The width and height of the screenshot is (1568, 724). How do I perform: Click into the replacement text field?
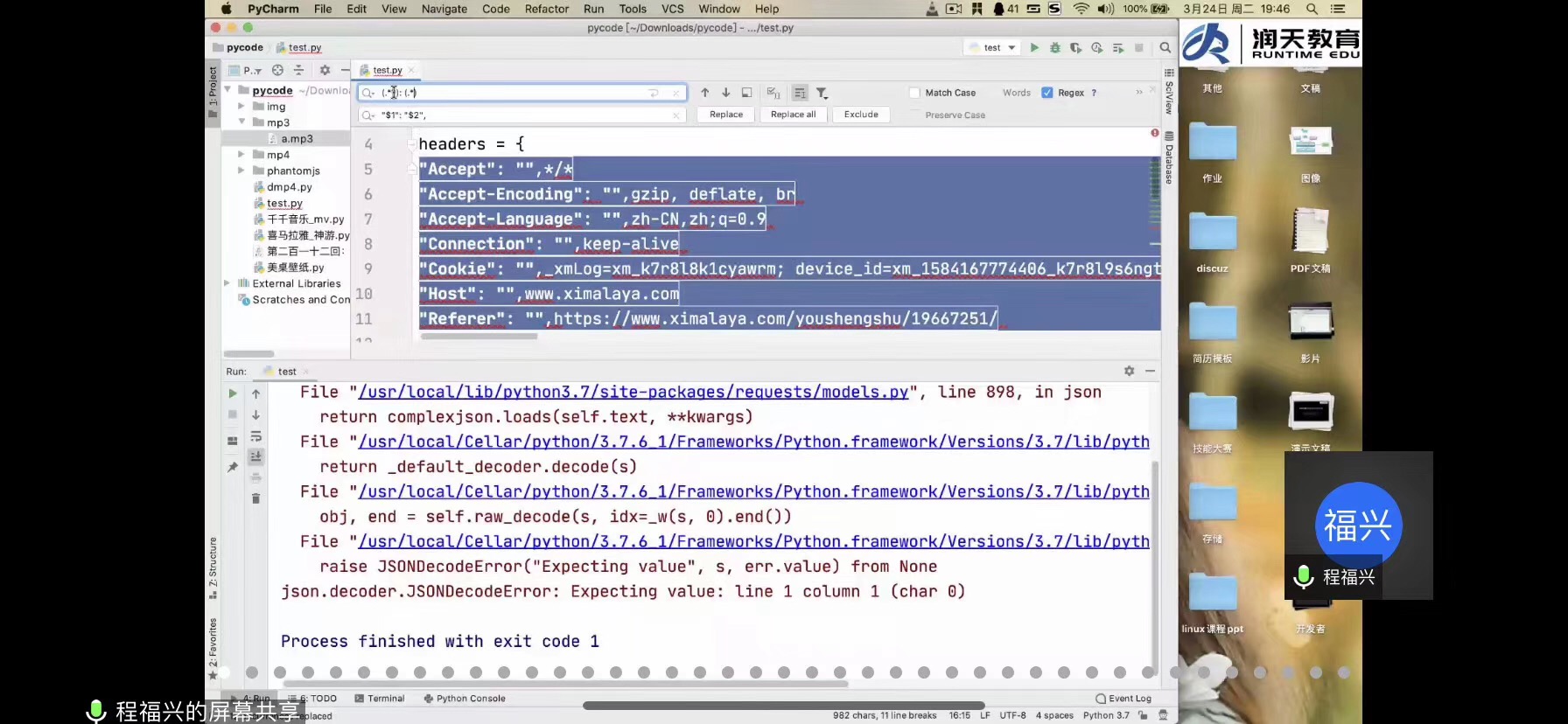tap(525, 115)
